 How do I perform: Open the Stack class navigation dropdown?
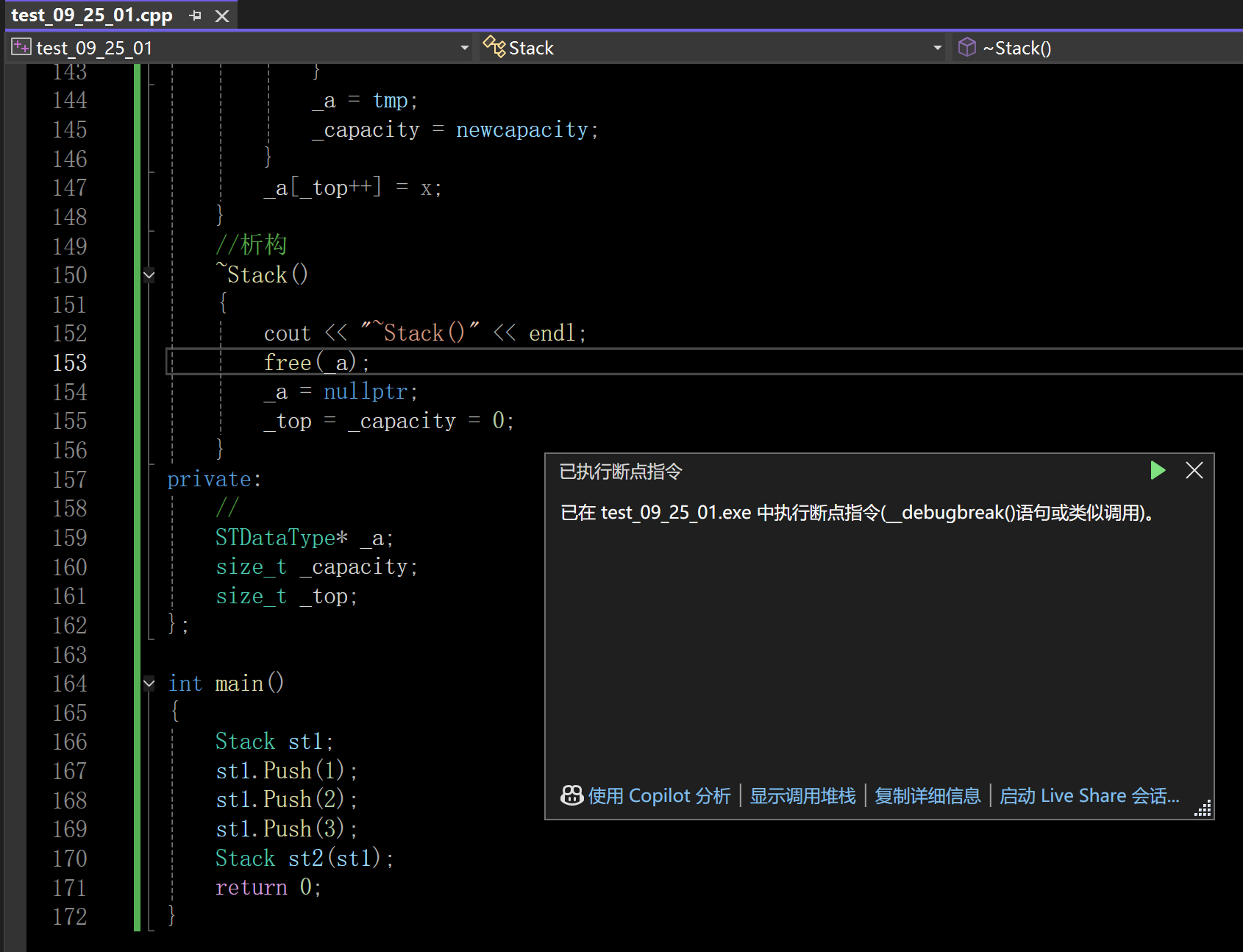937,48
